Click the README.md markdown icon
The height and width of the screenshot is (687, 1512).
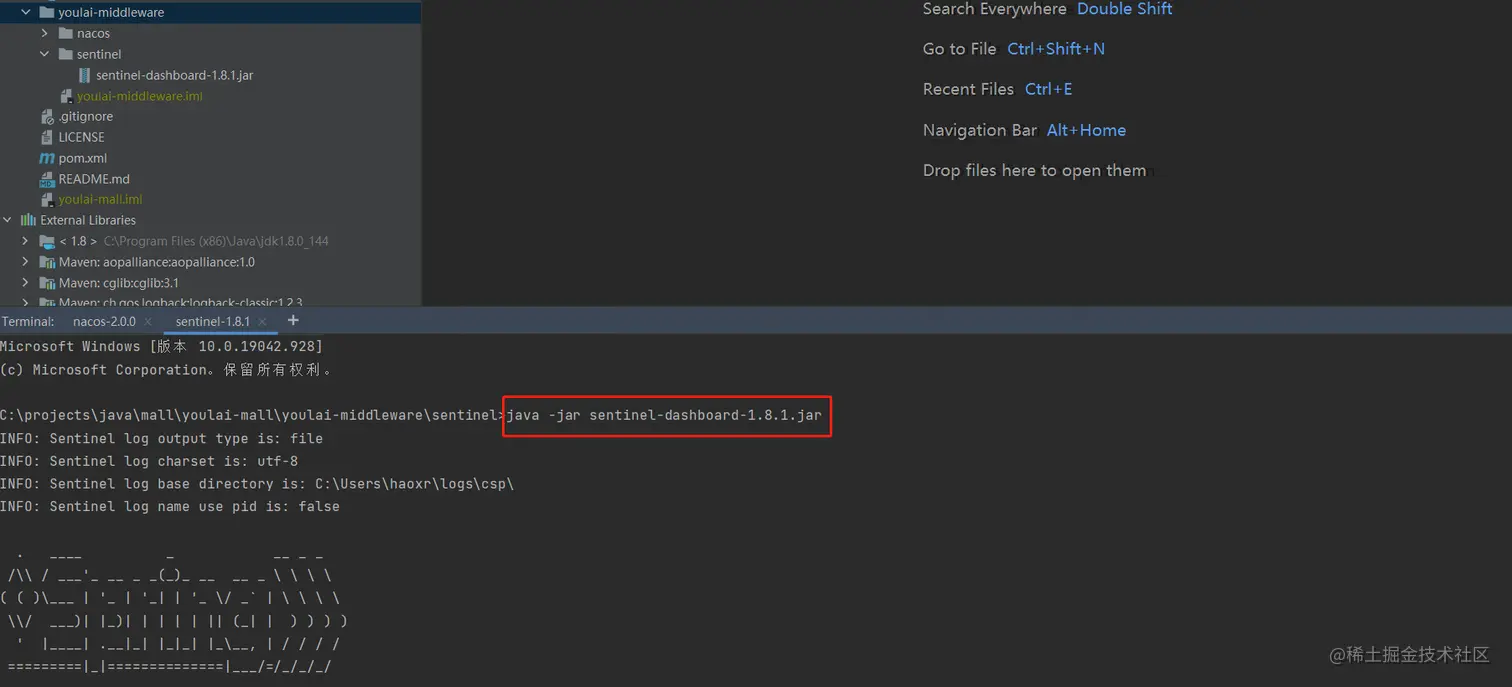click(x=47, y=179)
